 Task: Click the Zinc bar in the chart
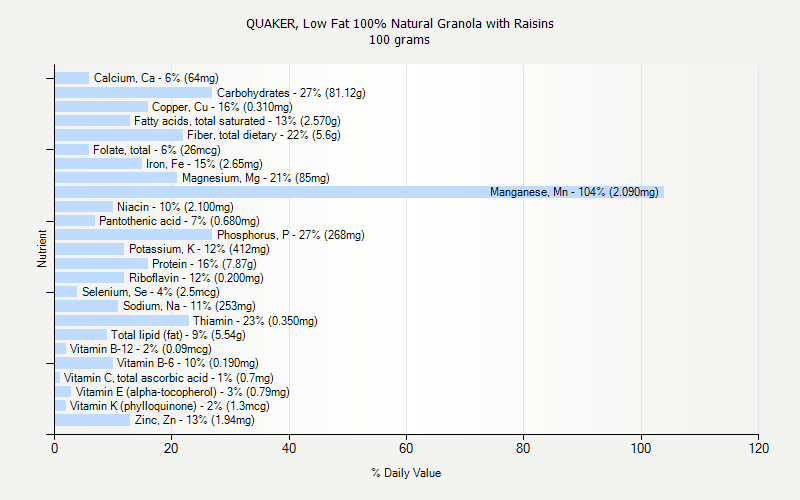(x=92, y=420)
